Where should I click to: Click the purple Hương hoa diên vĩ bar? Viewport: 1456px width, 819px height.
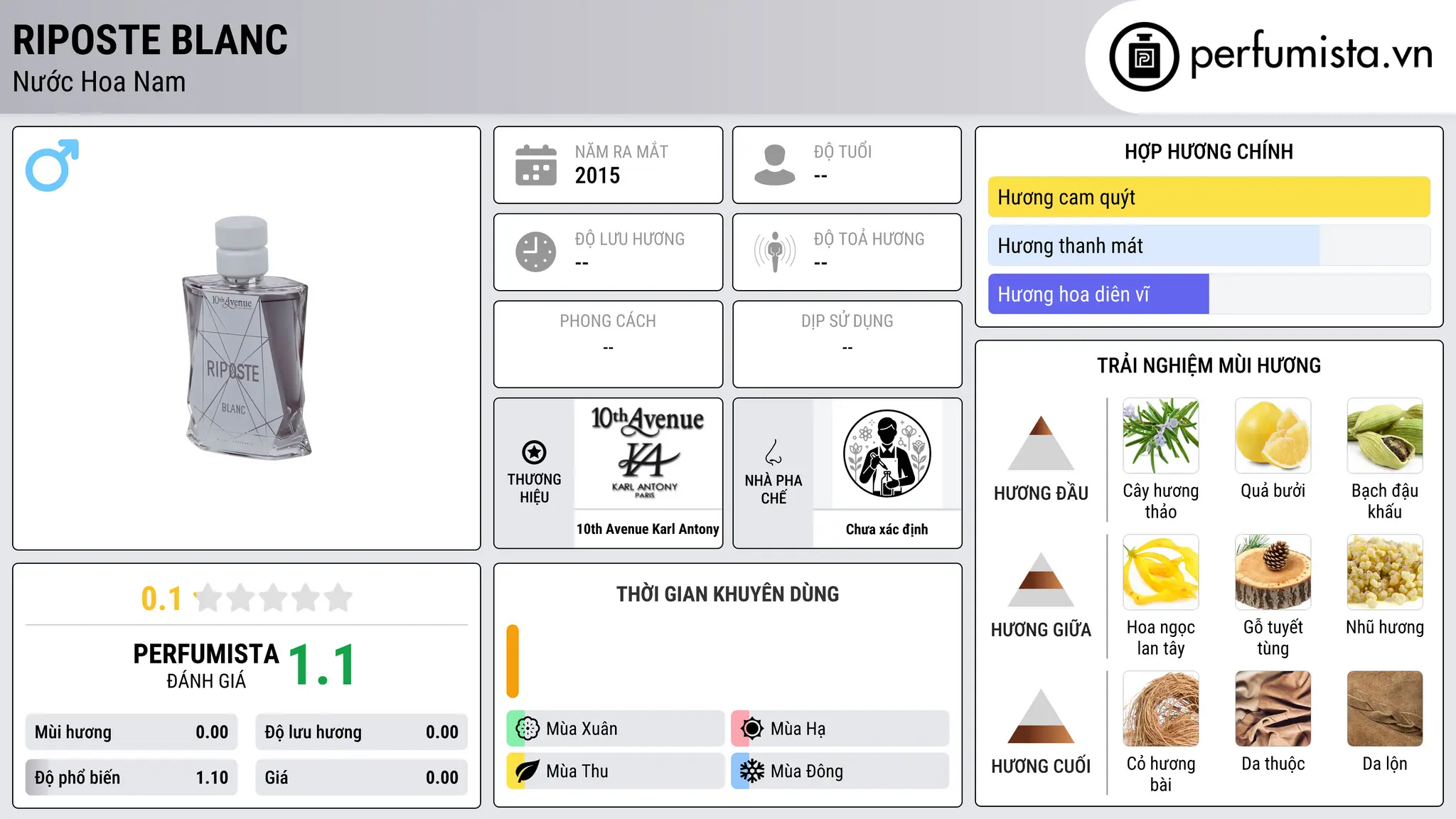pos(1098,294)
